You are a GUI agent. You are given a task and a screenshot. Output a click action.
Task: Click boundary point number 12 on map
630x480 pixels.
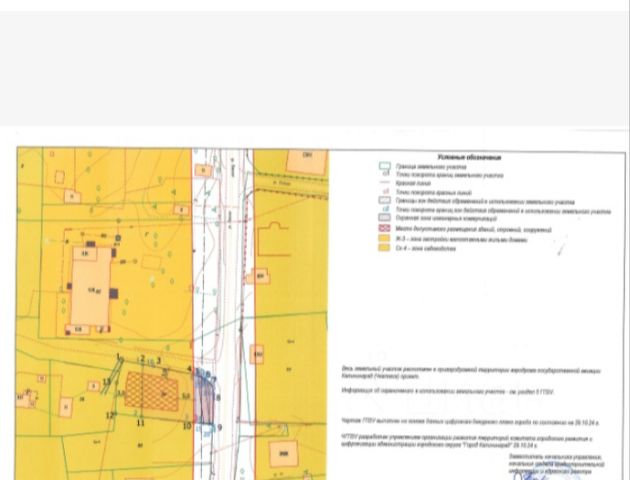[110, 415]
